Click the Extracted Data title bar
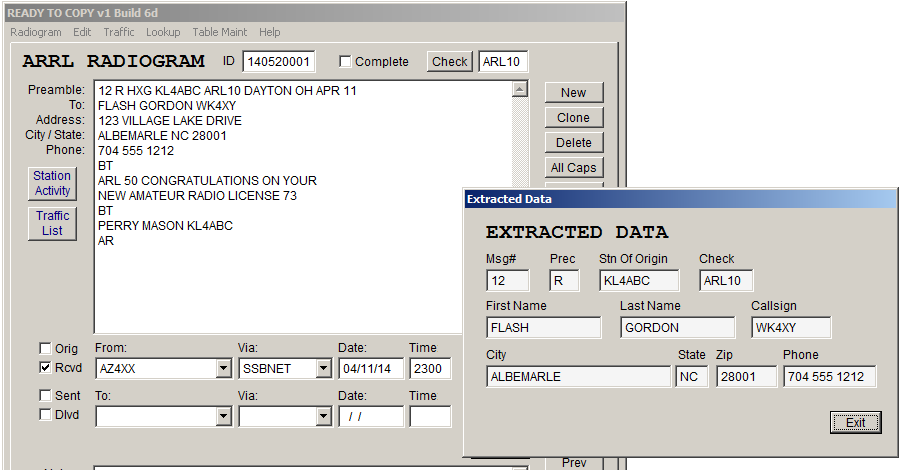 (681, 199)
